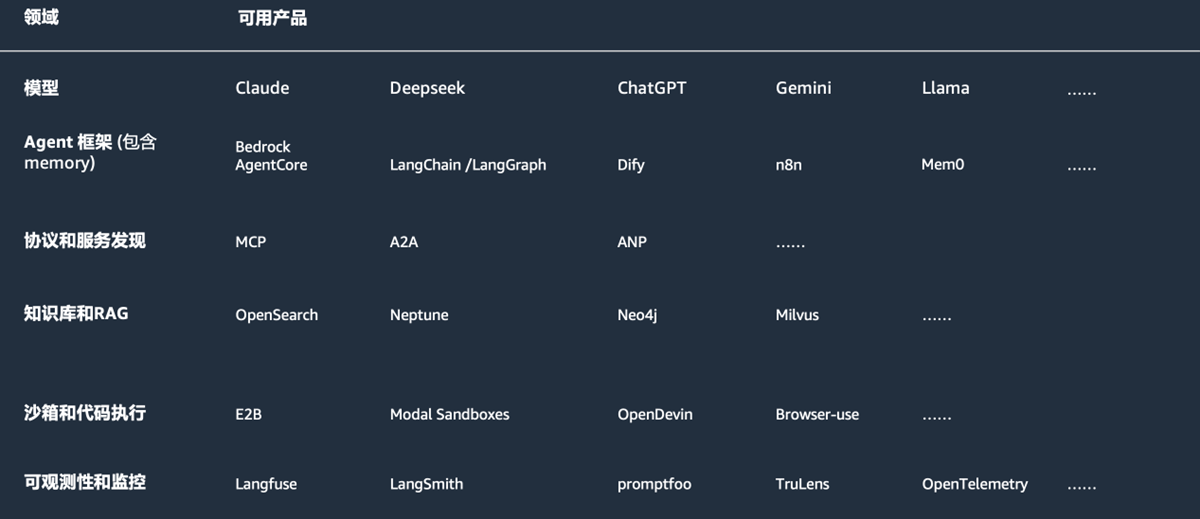Click the Llama model entry
The width and height of the screenshot is (1200, 519).
click(x=945, y=88)
